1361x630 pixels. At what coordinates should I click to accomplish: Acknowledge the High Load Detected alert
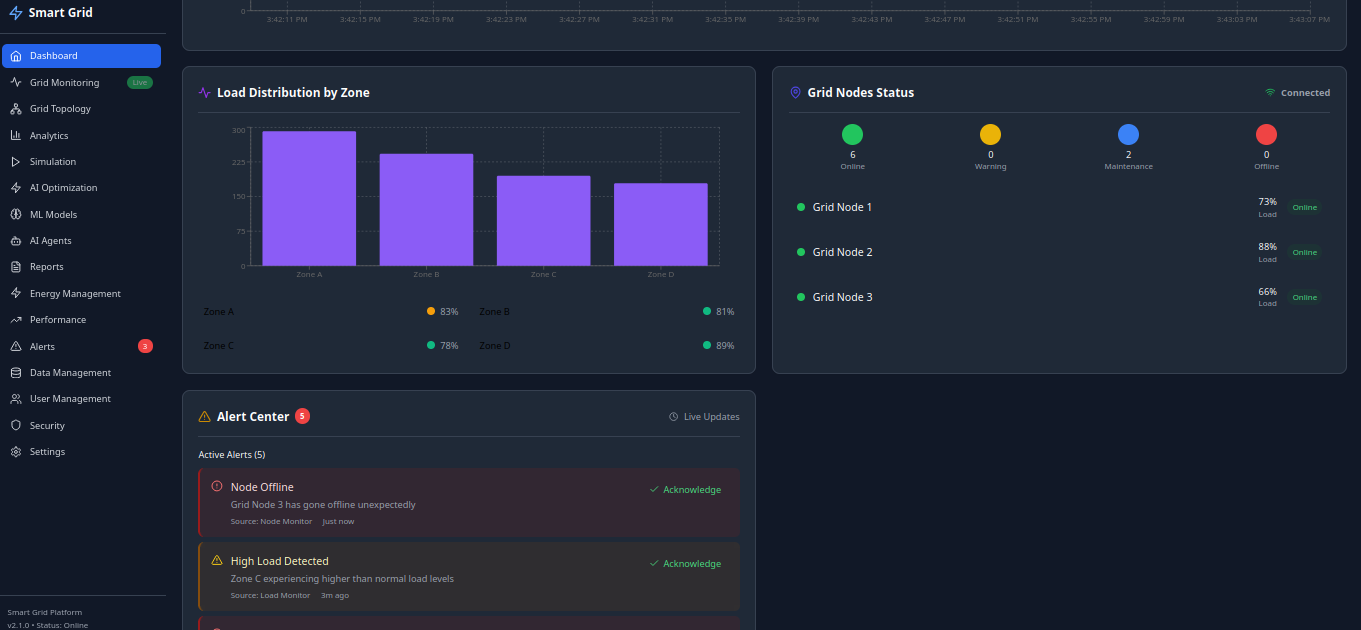click(685, 564)
